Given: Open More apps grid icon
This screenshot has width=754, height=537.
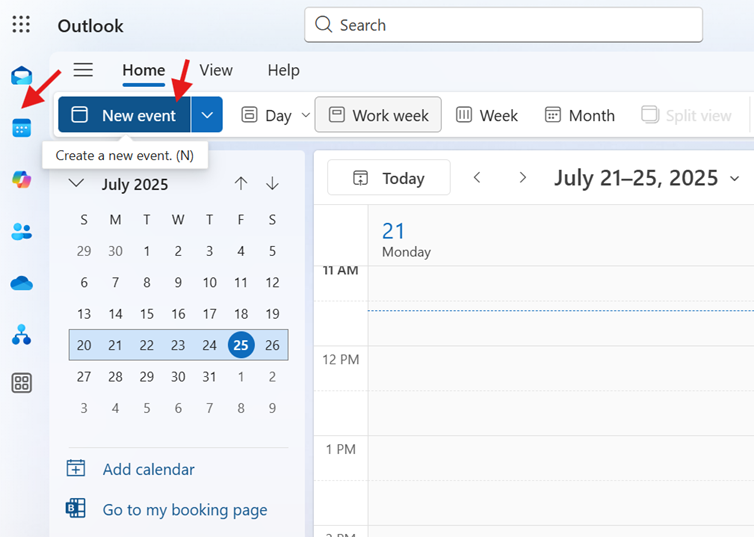Looking at the screenshot, I should [x=21, y=383].
